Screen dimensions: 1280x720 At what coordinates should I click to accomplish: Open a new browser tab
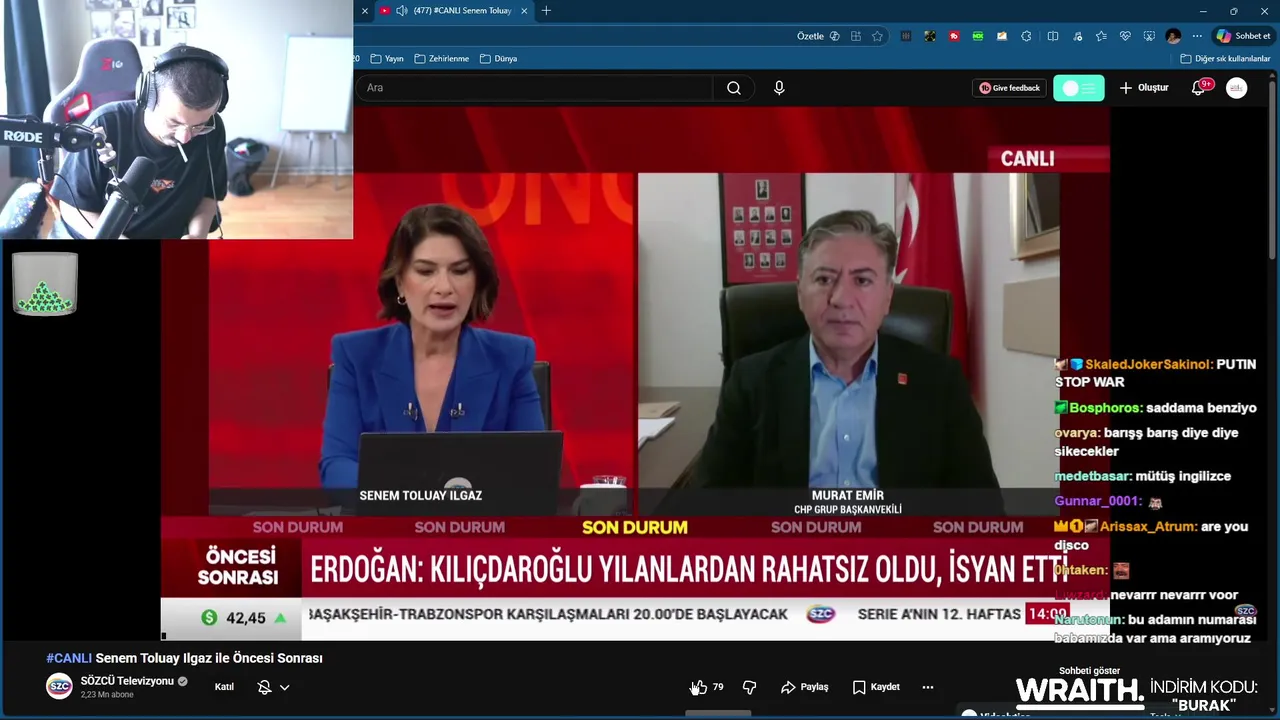[x=546, y=11]
